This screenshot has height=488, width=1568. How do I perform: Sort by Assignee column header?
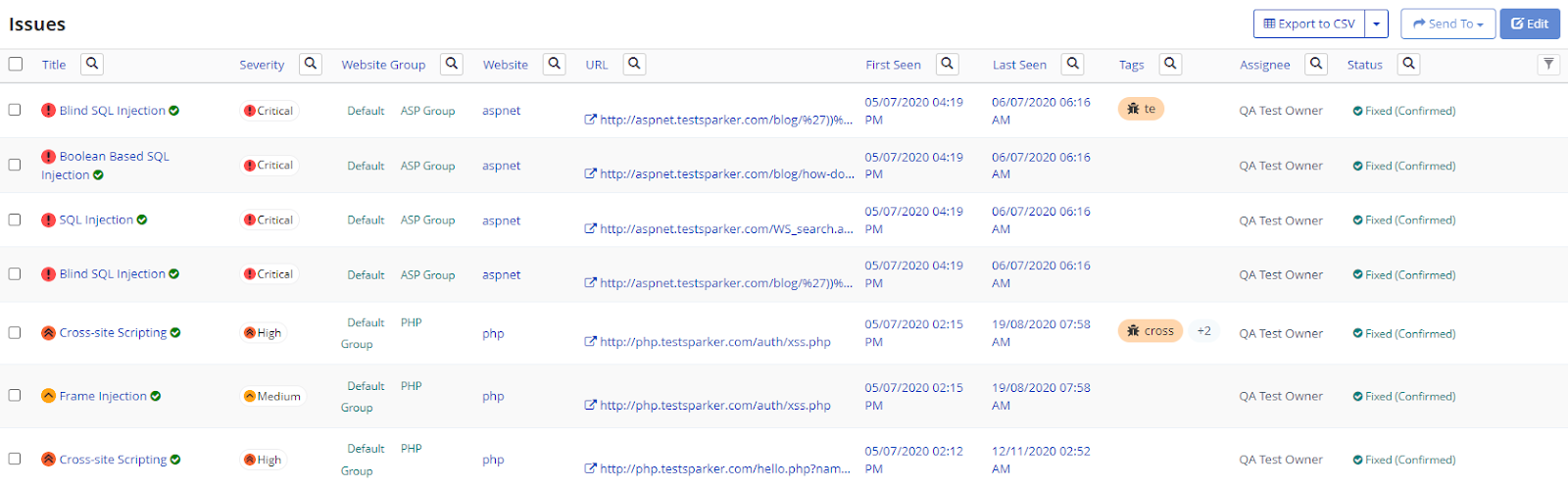[1264, 65]
